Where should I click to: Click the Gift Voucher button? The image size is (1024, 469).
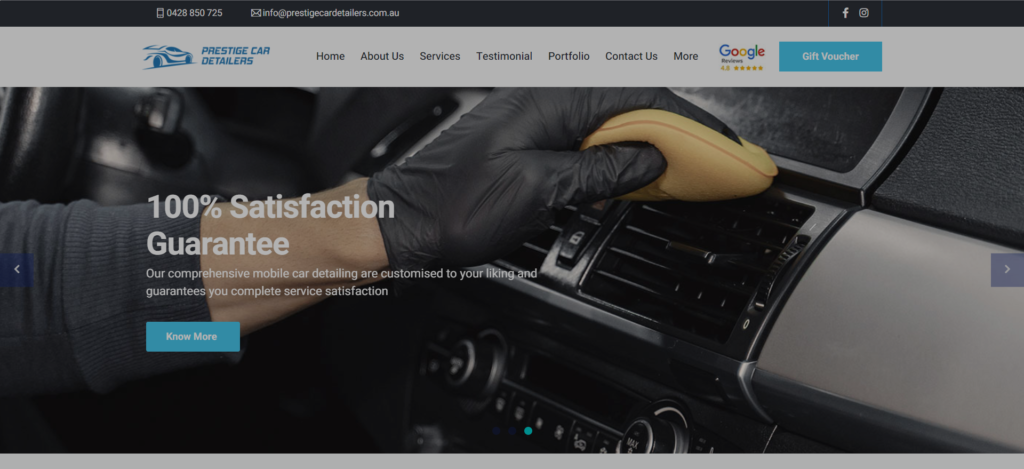(830, 57)
